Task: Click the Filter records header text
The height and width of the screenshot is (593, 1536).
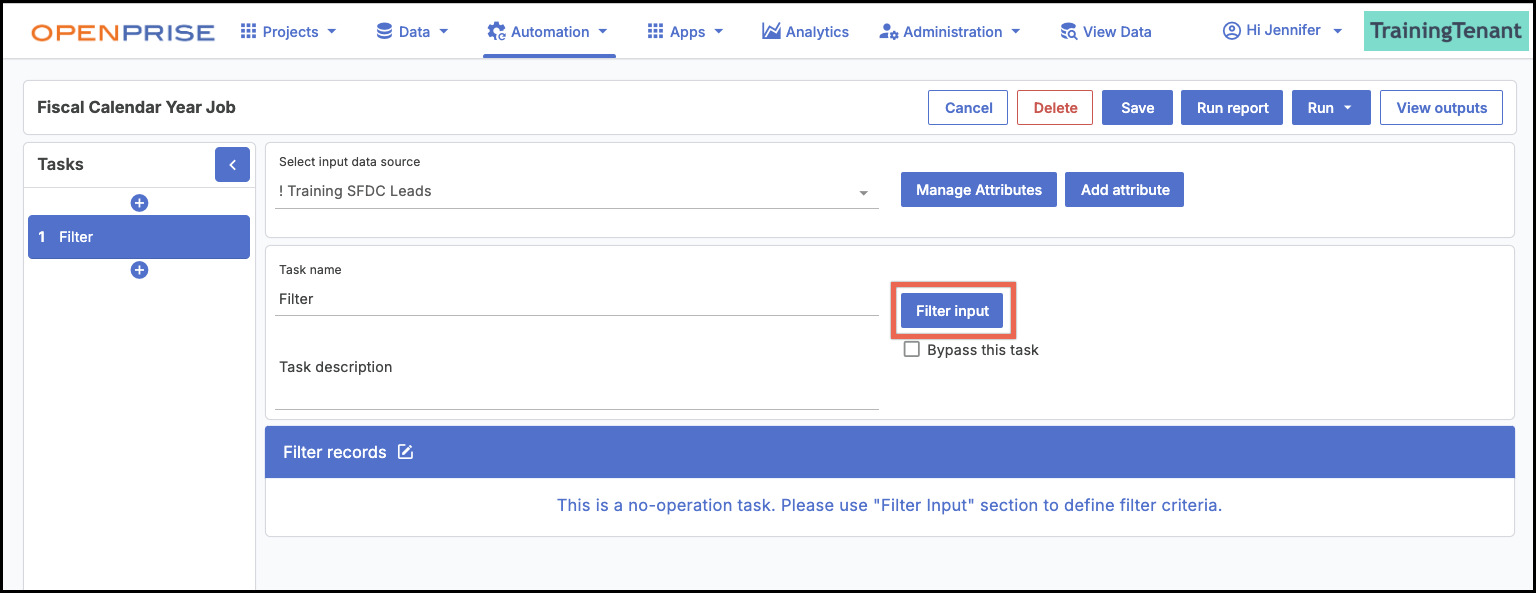Action: 334,452
